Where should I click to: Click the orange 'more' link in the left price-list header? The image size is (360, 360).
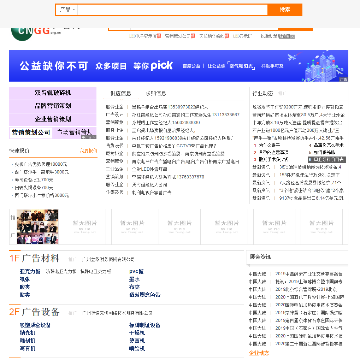(88, 151)
